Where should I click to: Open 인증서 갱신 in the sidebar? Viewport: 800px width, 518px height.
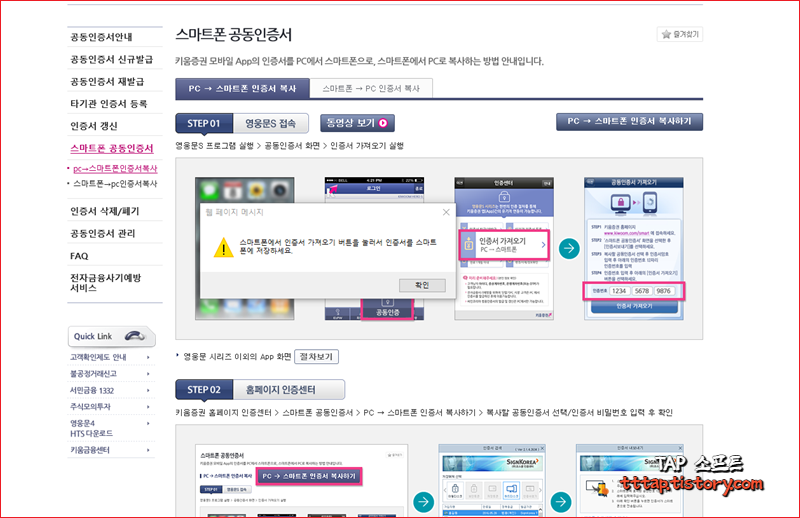coord(94,126)
